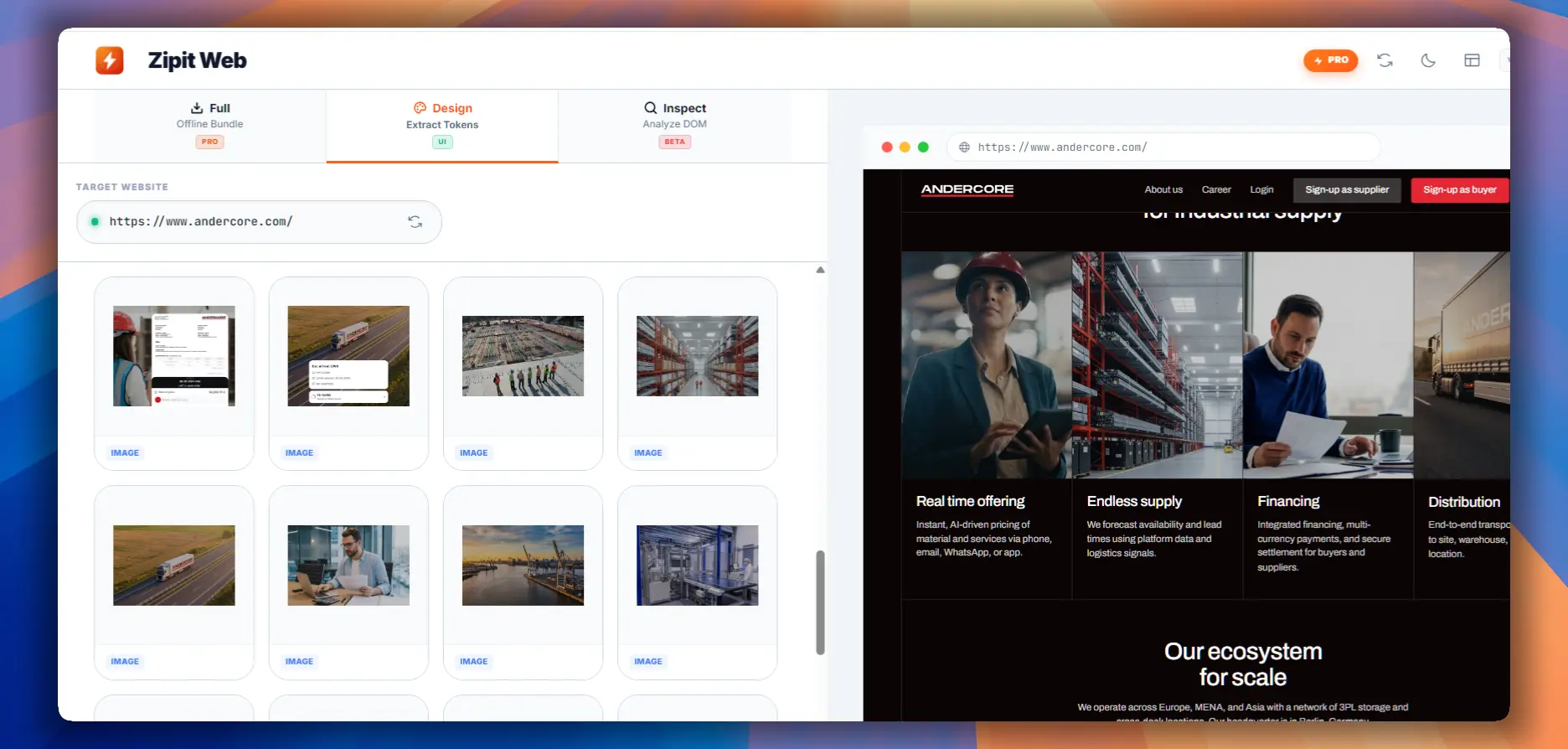Click the target website URL input field

click(x=259, y=222)
